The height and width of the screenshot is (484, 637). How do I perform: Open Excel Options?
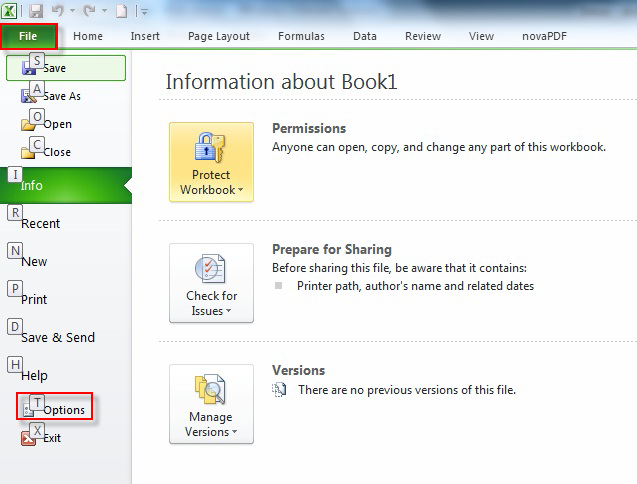click(54, 406)
